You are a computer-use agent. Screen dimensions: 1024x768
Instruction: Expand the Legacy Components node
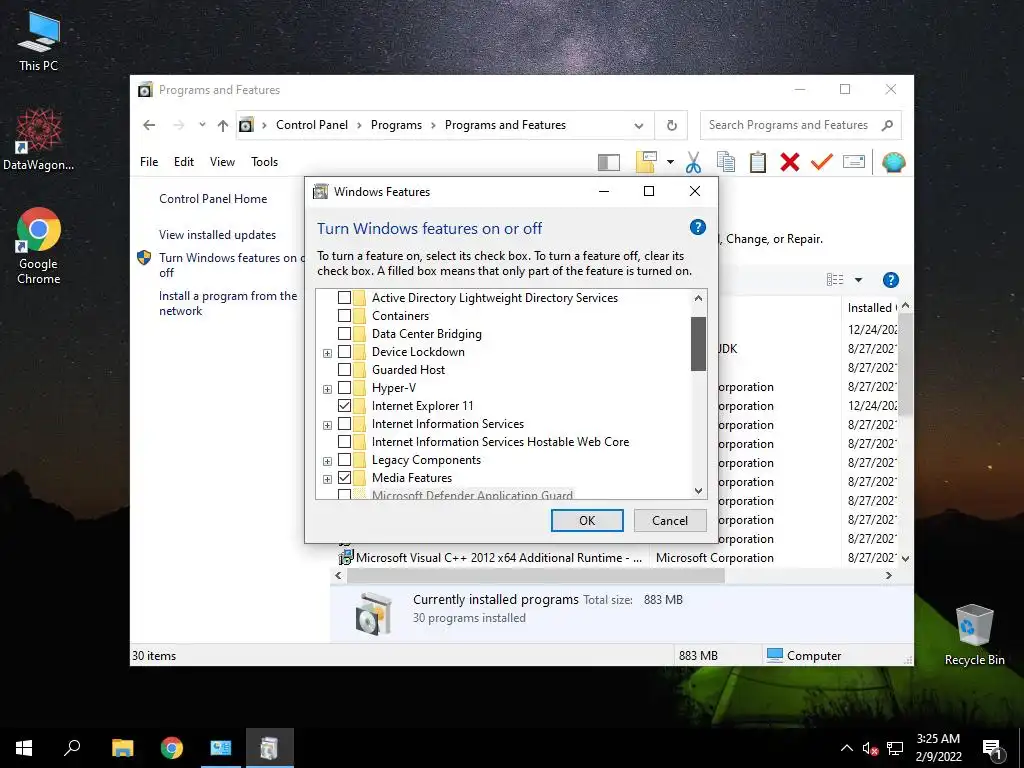(327, 461)
